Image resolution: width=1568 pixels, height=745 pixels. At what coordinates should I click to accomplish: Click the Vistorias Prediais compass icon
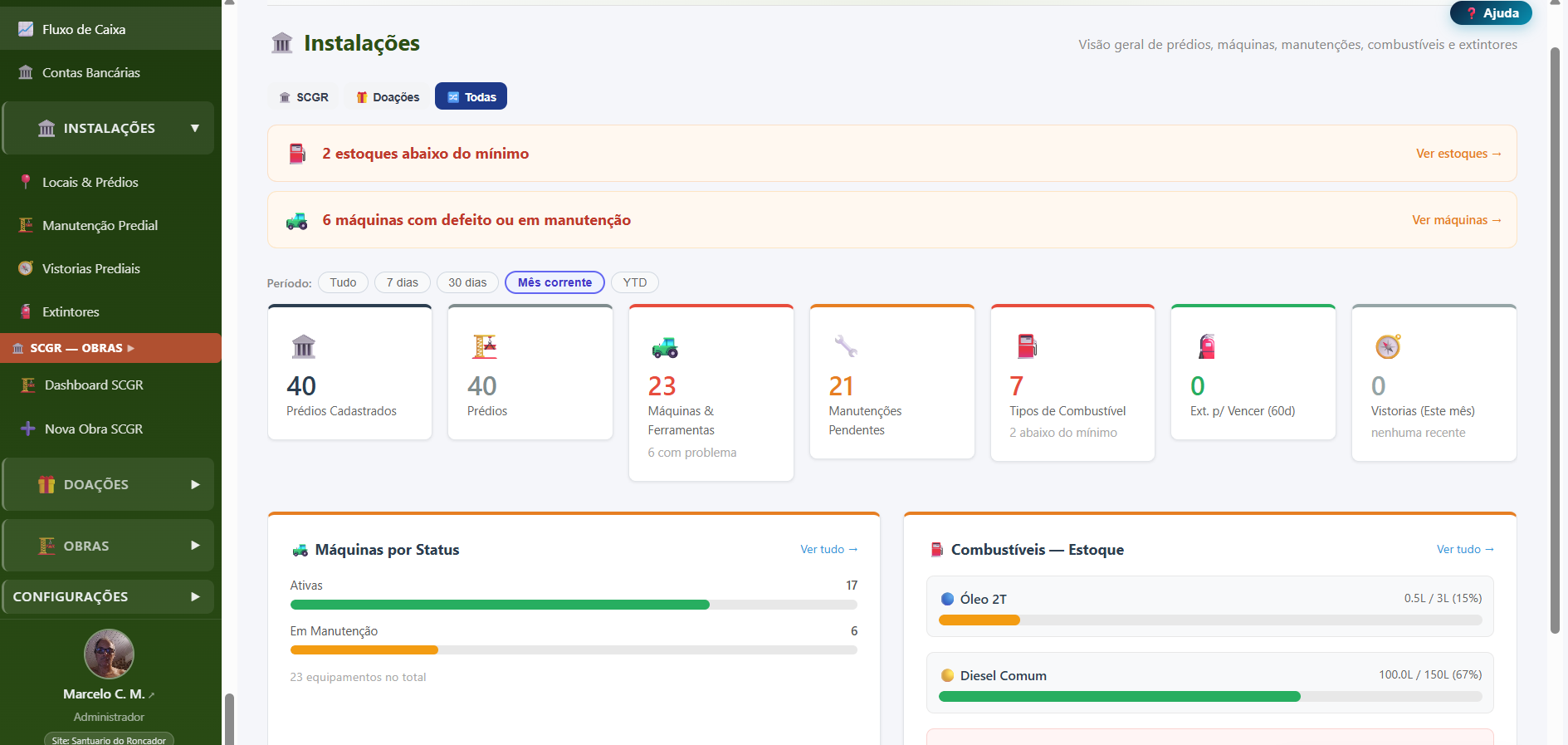(26, 268)
